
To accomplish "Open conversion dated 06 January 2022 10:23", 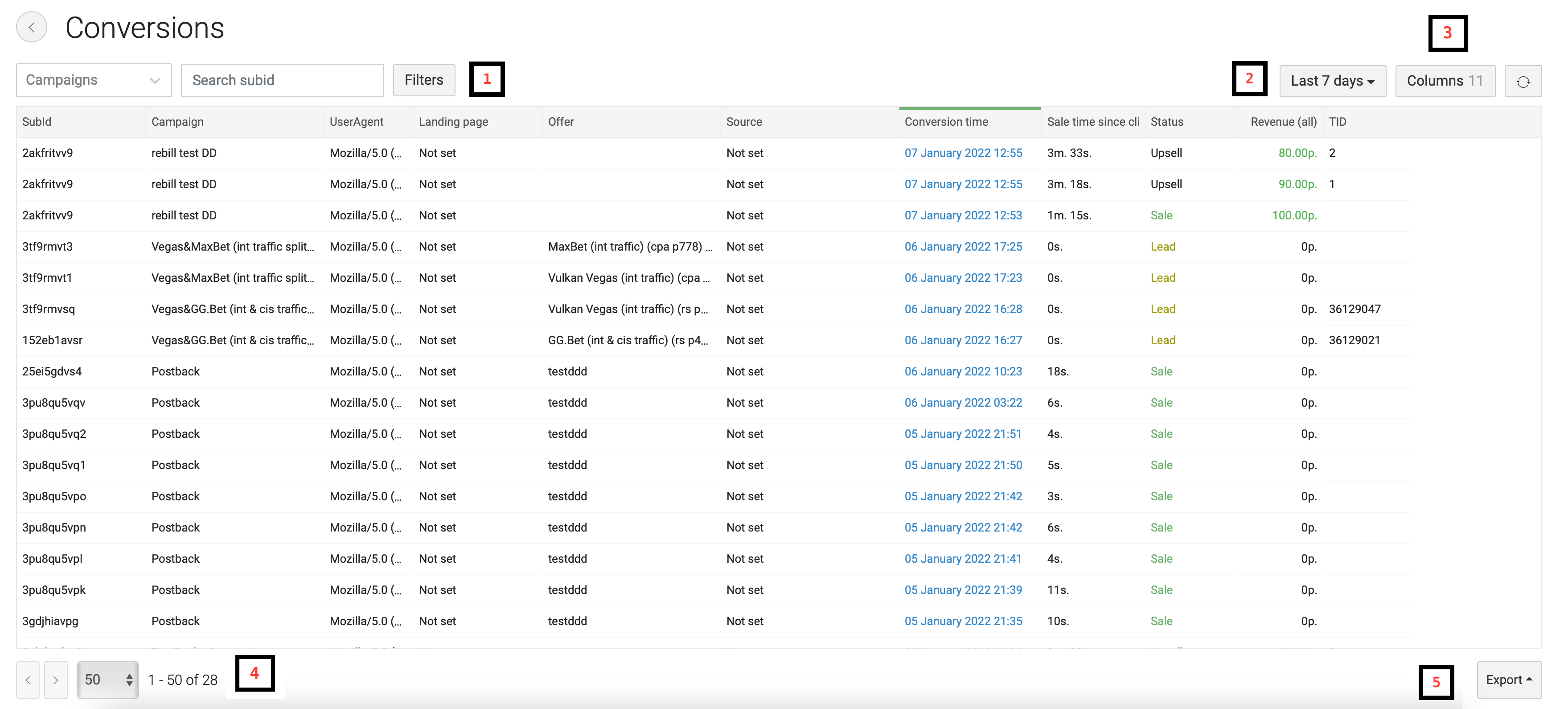I will point(963,371).
